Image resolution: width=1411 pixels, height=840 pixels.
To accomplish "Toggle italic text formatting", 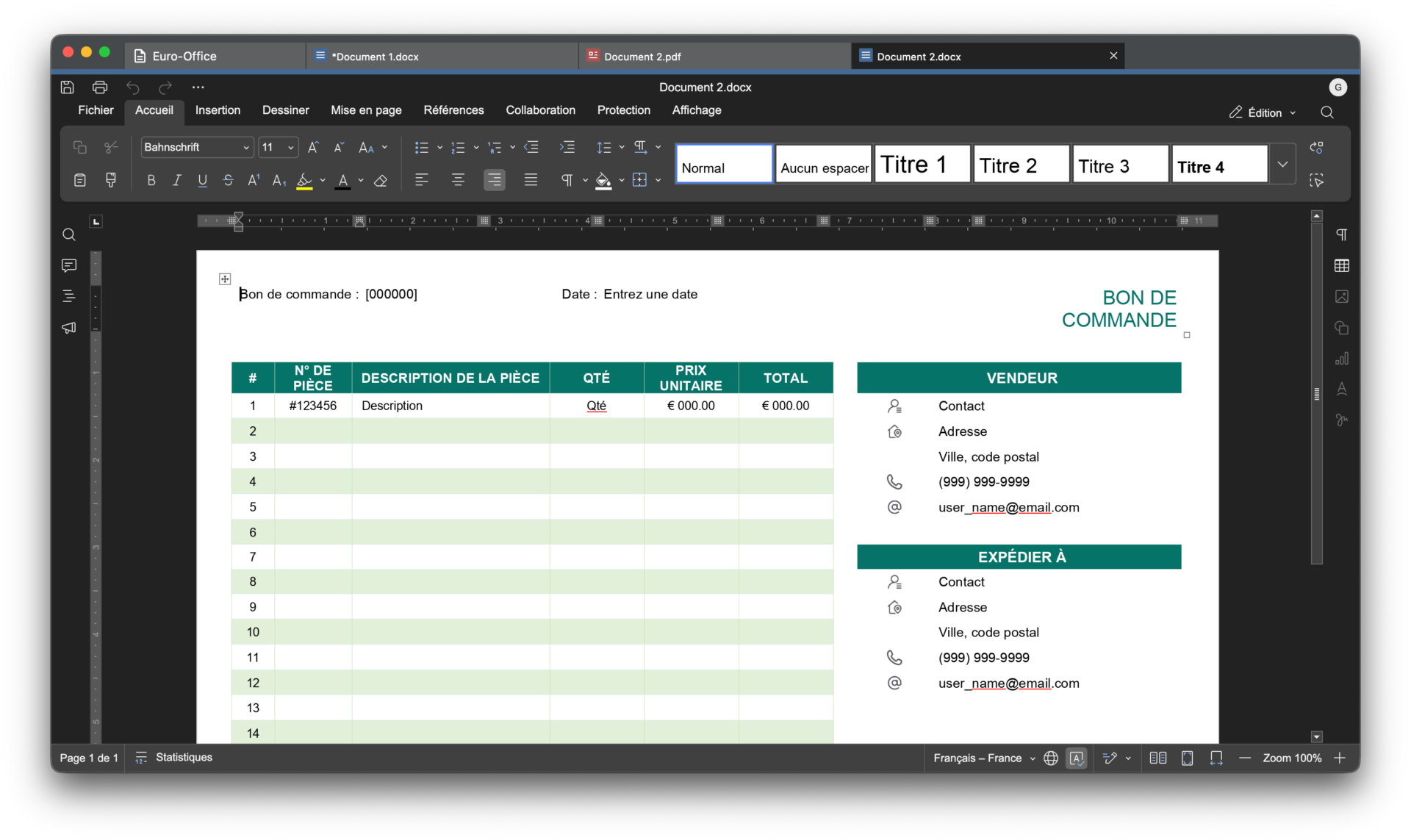I will point(177,180).
